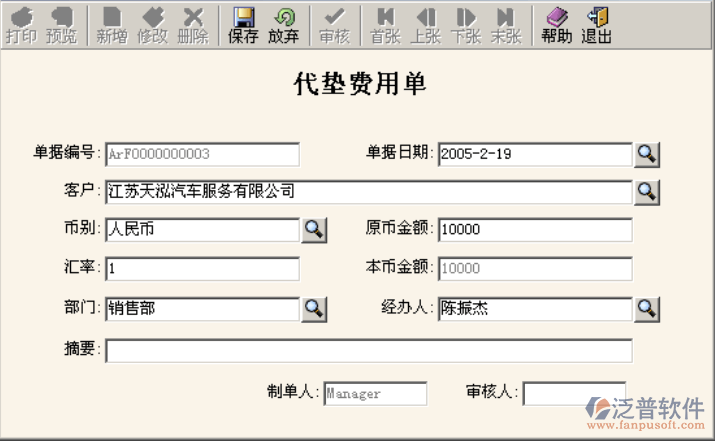The image size is (715, 441).
Task: Click the Delete (删除) toolbar button
Action: [193, 25]
